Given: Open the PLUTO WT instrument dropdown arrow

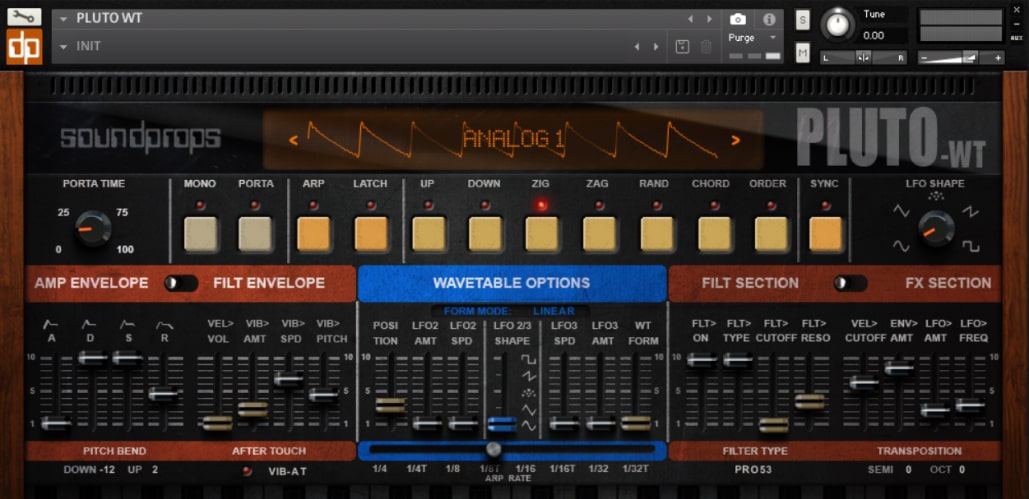Looking at the screenshot, I should click(64, 19).
